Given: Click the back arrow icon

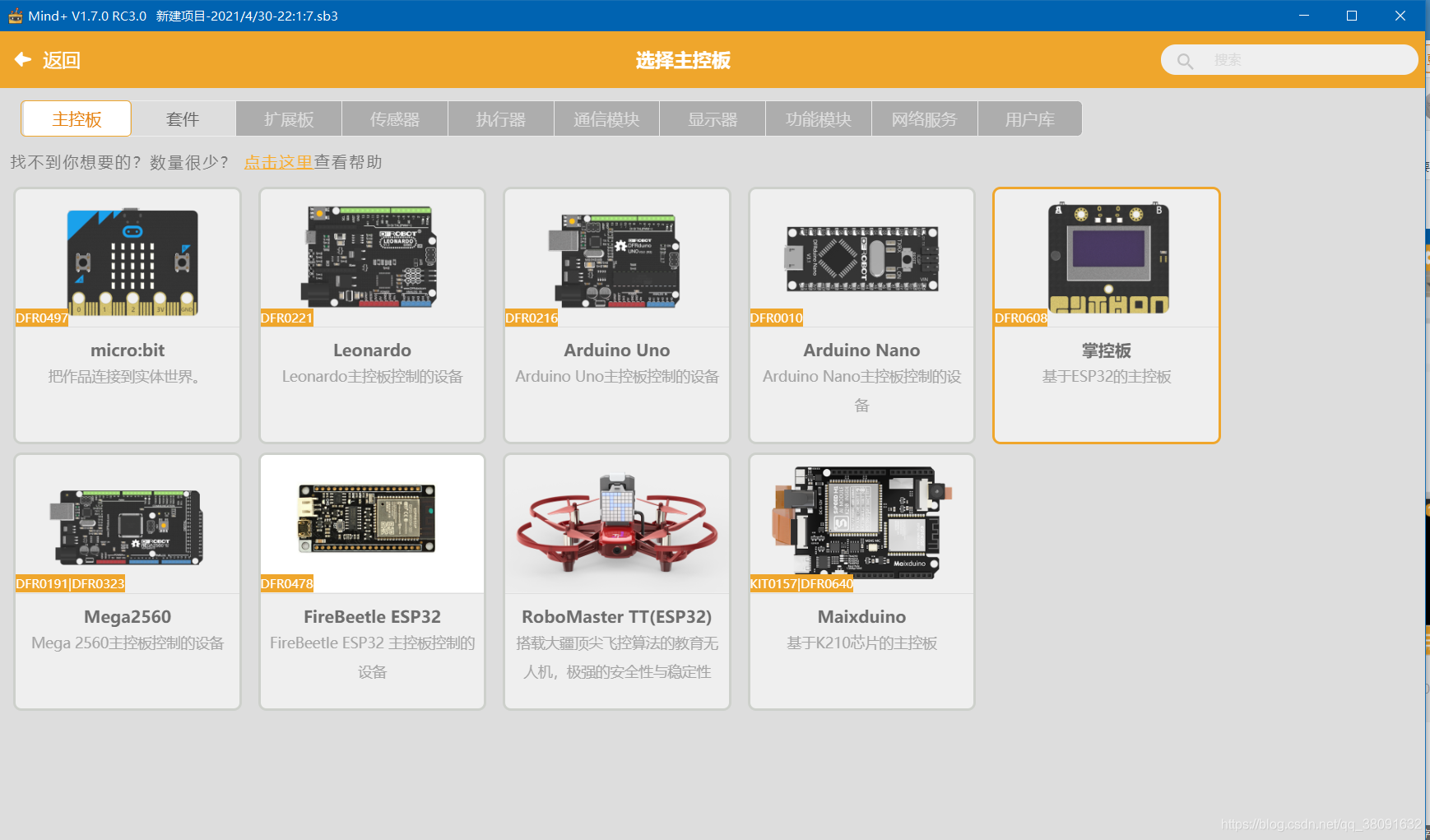Looking at the screenshot, I should [x=23, y=59].
